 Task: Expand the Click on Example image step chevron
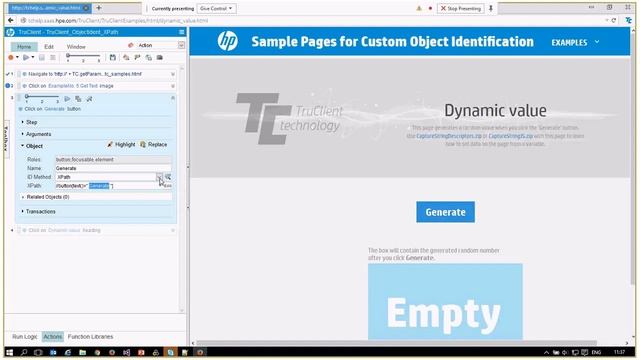pyautogui.click(x=173, y=86)
